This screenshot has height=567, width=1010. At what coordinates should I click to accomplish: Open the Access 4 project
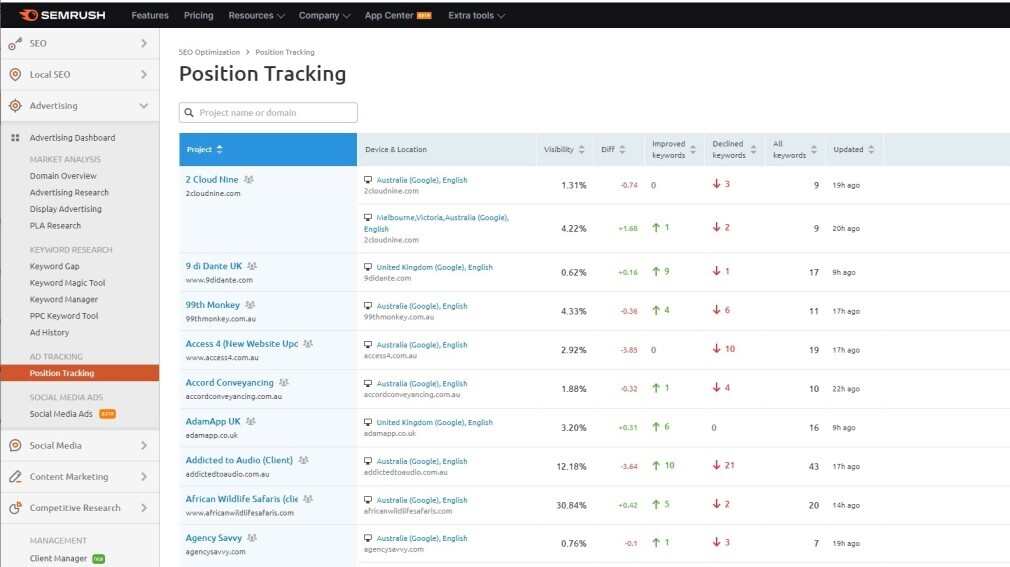242,344
